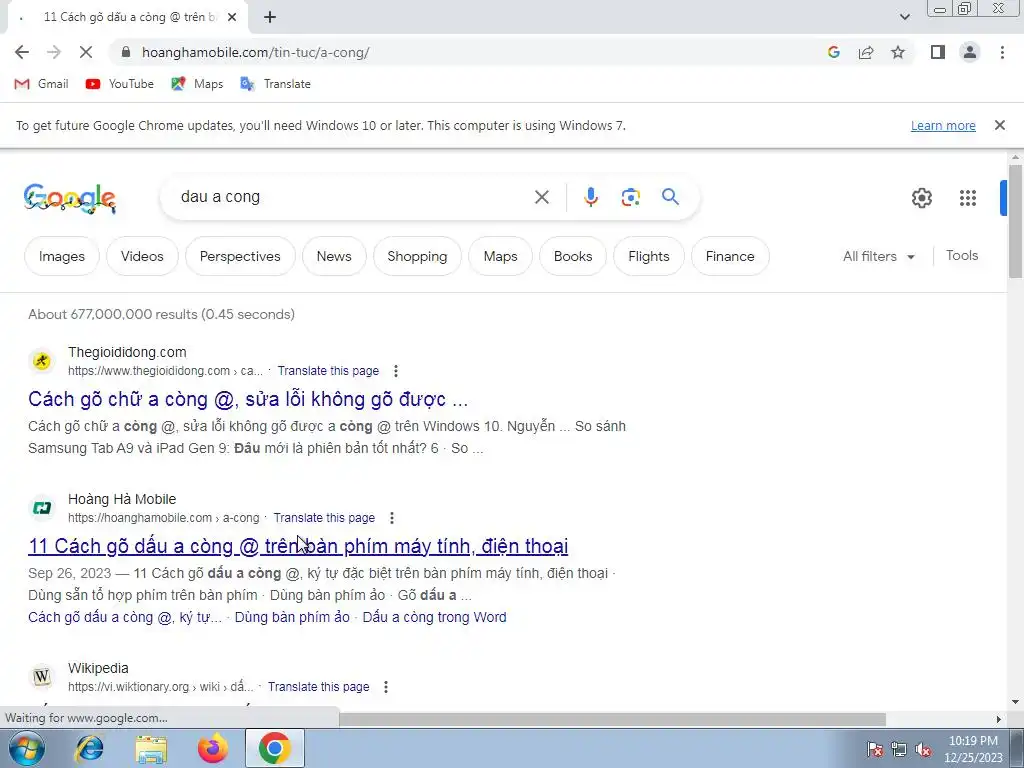Open the Maps bookmark in the bookmarks bar
Image resolution: width=1024 pixels, height=768 pixels.
click(197, 84)
